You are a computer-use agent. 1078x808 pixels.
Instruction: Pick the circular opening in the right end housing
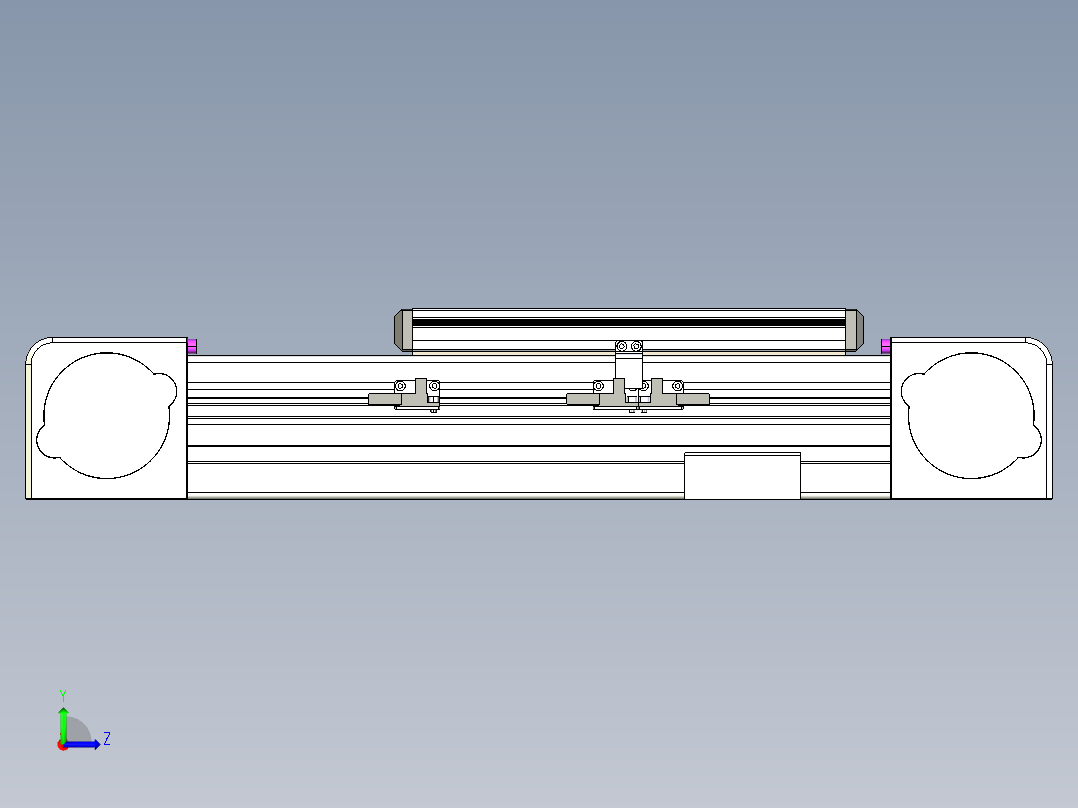[971, 415]
